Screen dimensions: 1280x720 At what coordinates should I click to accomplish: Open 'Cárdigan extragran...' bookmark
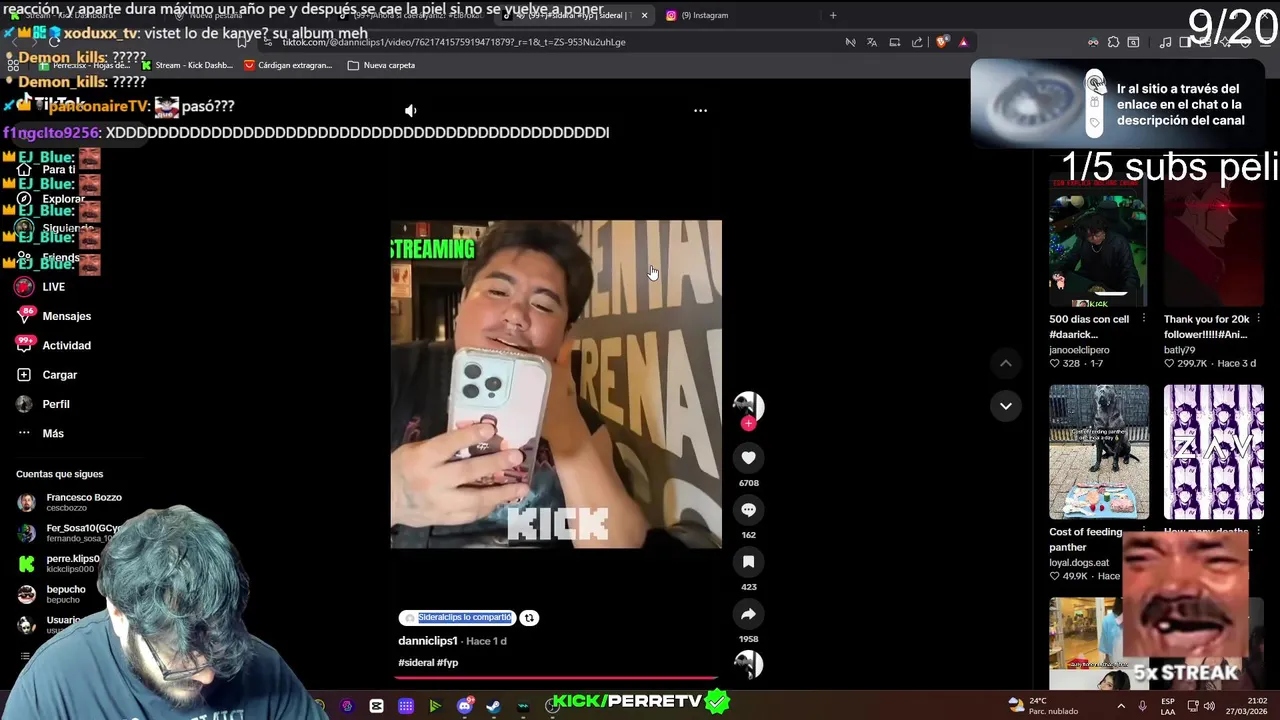[x=287, y=65]
